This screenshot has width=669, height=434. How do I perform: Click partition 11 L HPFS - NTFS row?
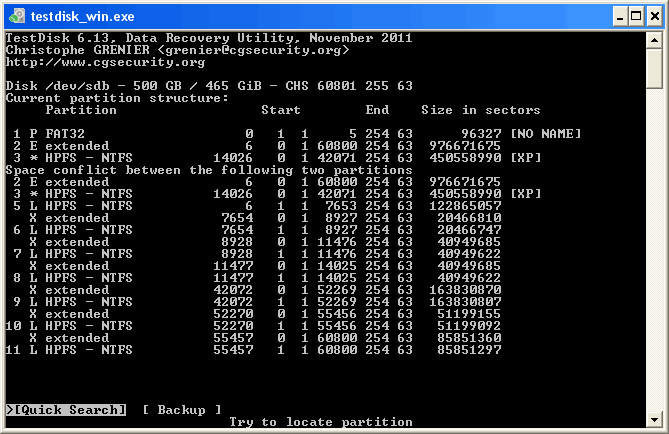pos(253,350)
